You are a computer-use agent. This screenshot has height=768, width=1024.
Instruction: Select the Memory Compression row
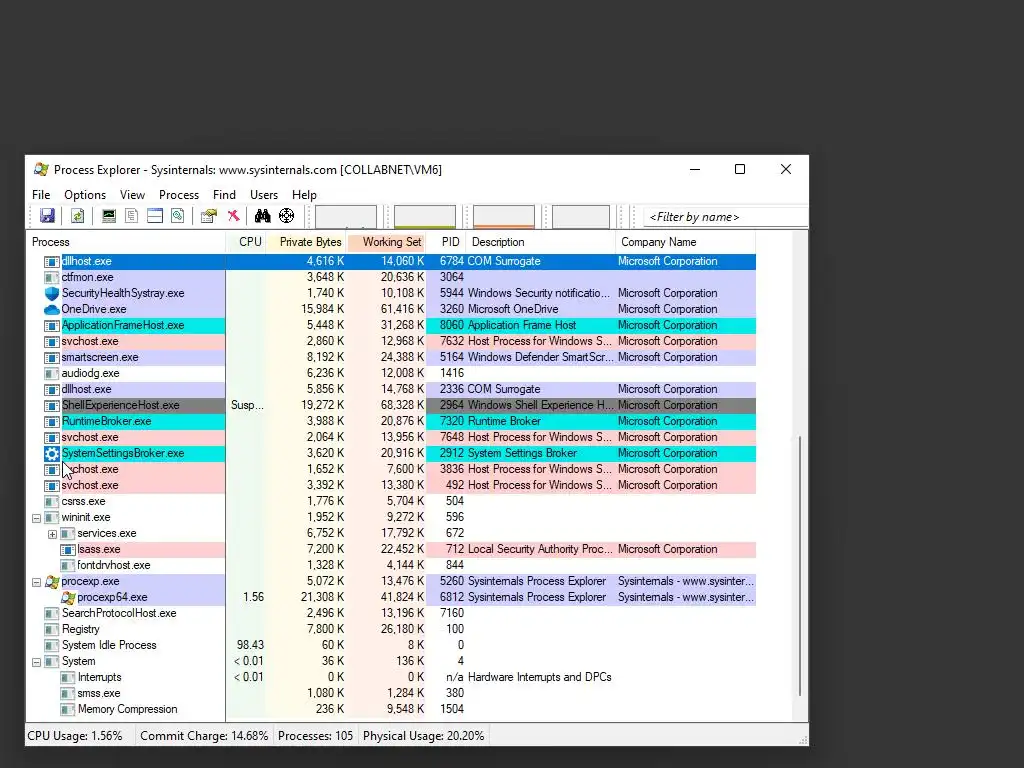[x=391, y=709]
